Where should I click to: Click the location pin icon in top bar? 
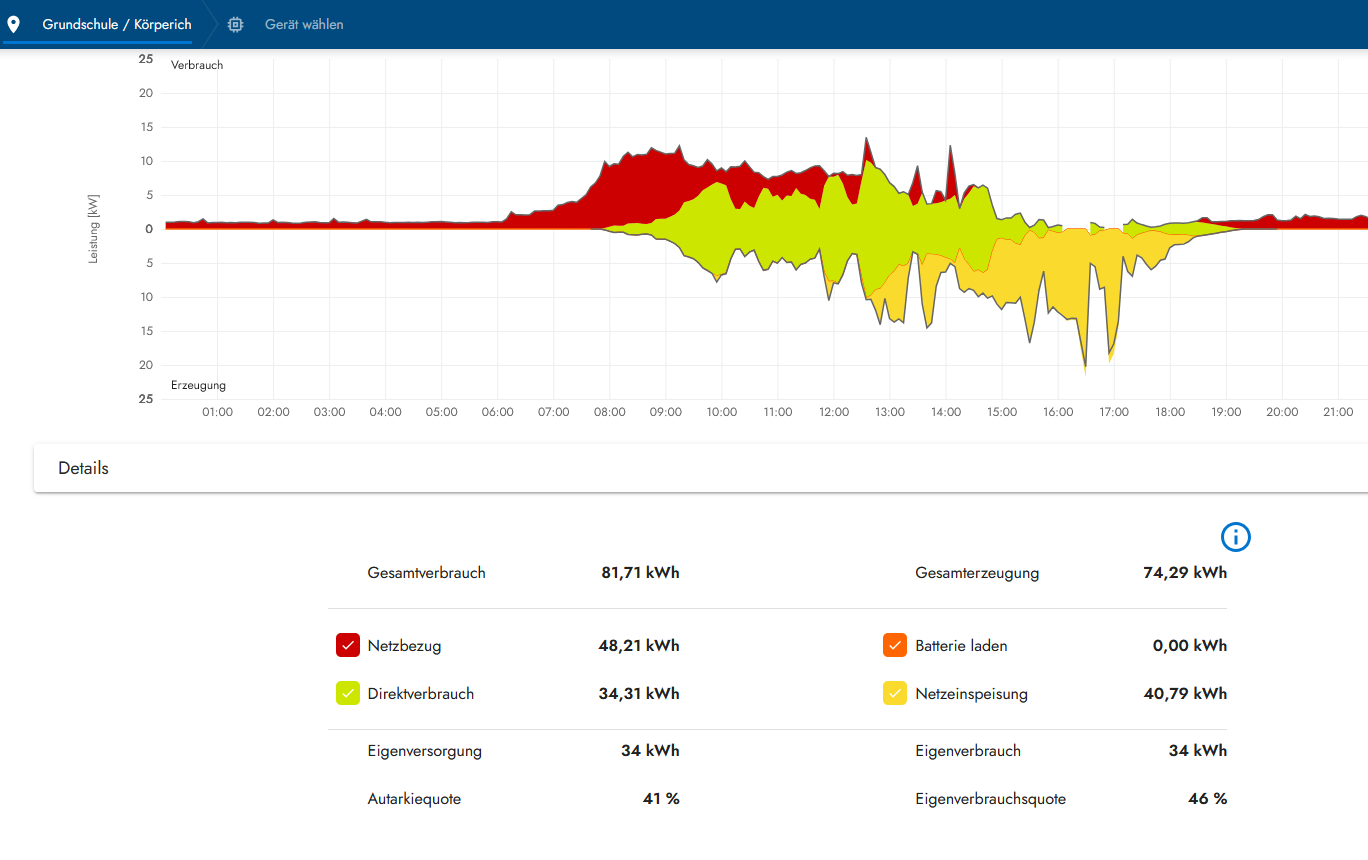(x=13, y=23)
